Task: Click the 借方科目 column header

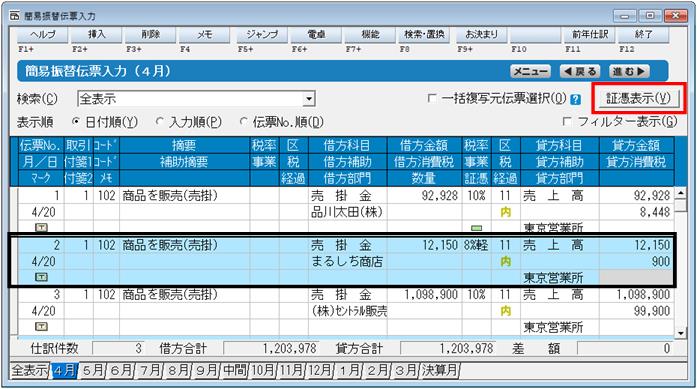Action: click(348, 145)
